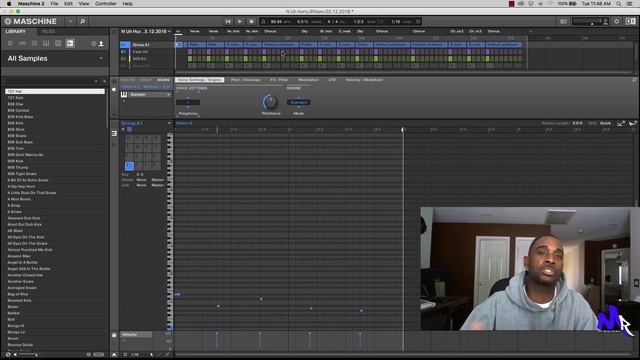Image resolution: width=640 pixels, height=360 pixels.
Task: Click the step grid 1/16 value at bottom
Action: tap(135, 355)
